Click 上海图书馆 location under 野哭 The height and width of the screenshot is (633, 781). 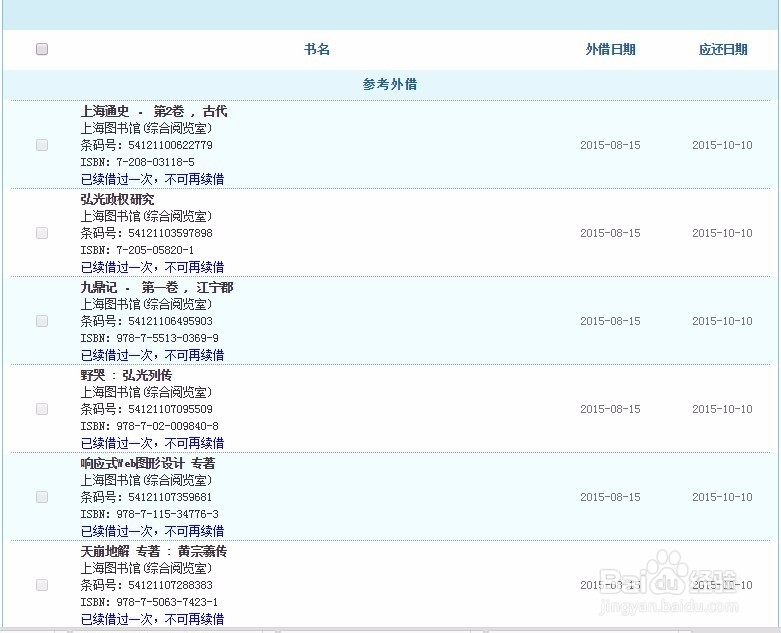click(146, 392)
